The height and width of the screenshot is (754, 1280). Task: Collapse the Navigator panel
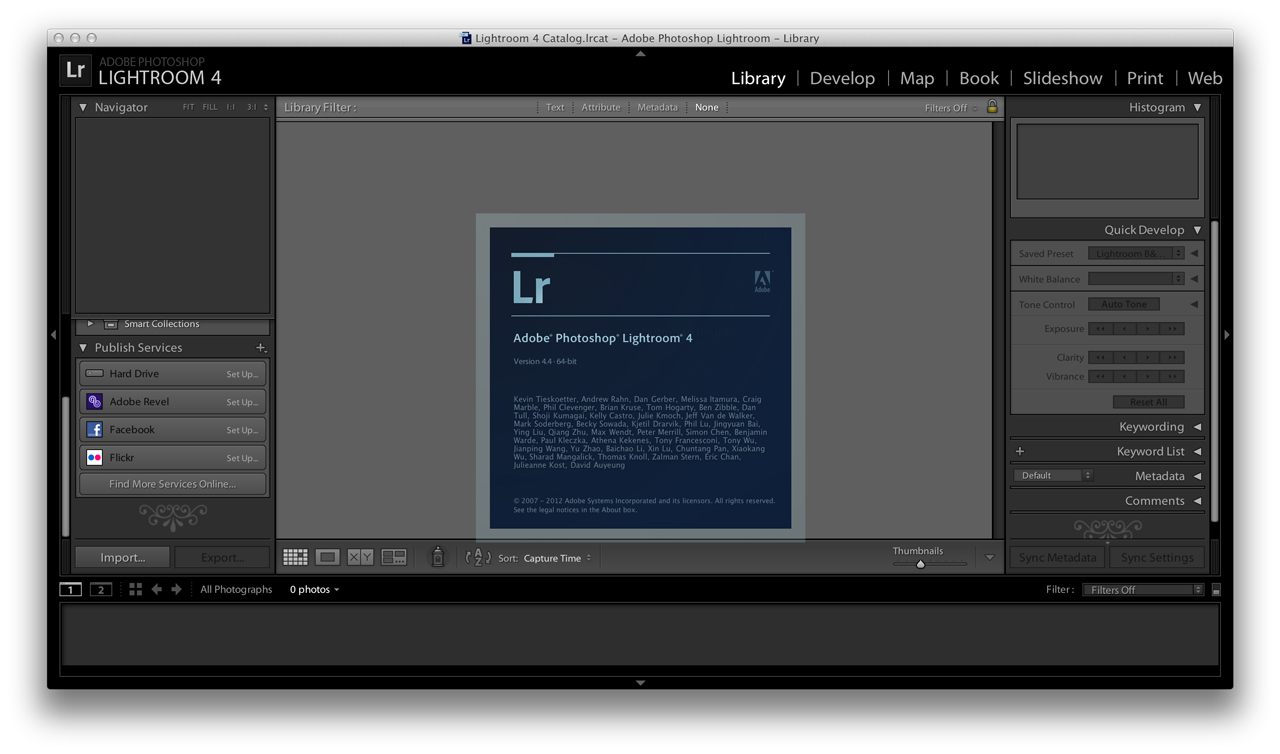pos(83,107)
